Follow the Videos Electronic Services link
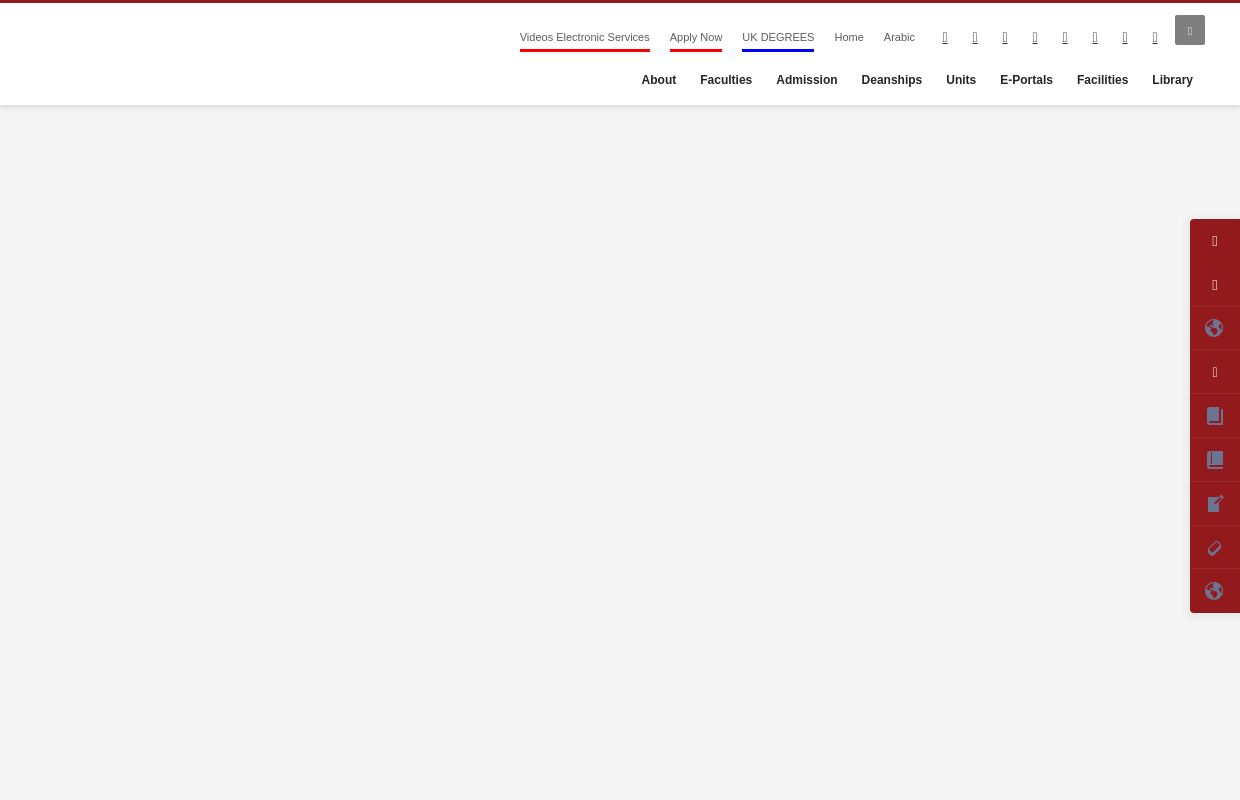1240x800 pixels. click(584, 37)
